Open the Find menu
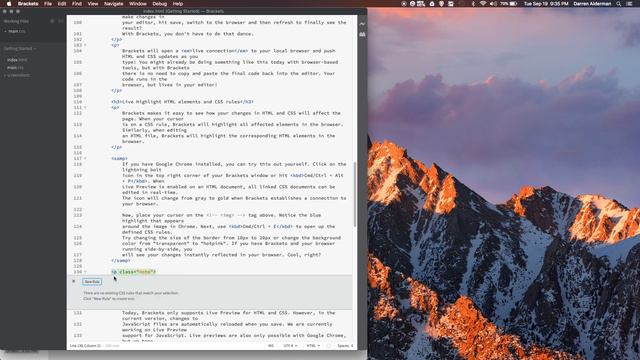640x360 pixels. coord(77,4)
